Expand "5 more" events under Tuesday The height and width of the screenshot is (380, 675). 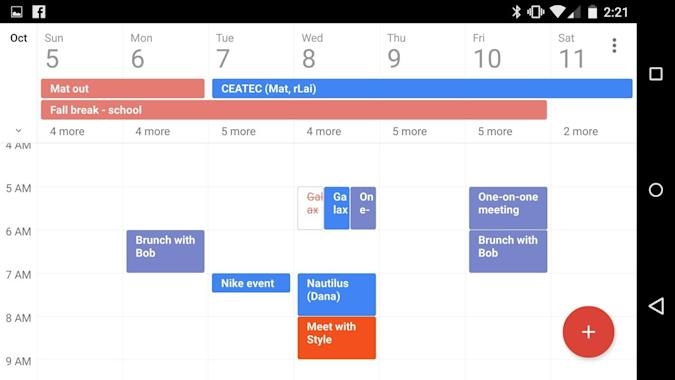[x=238, y=131]
